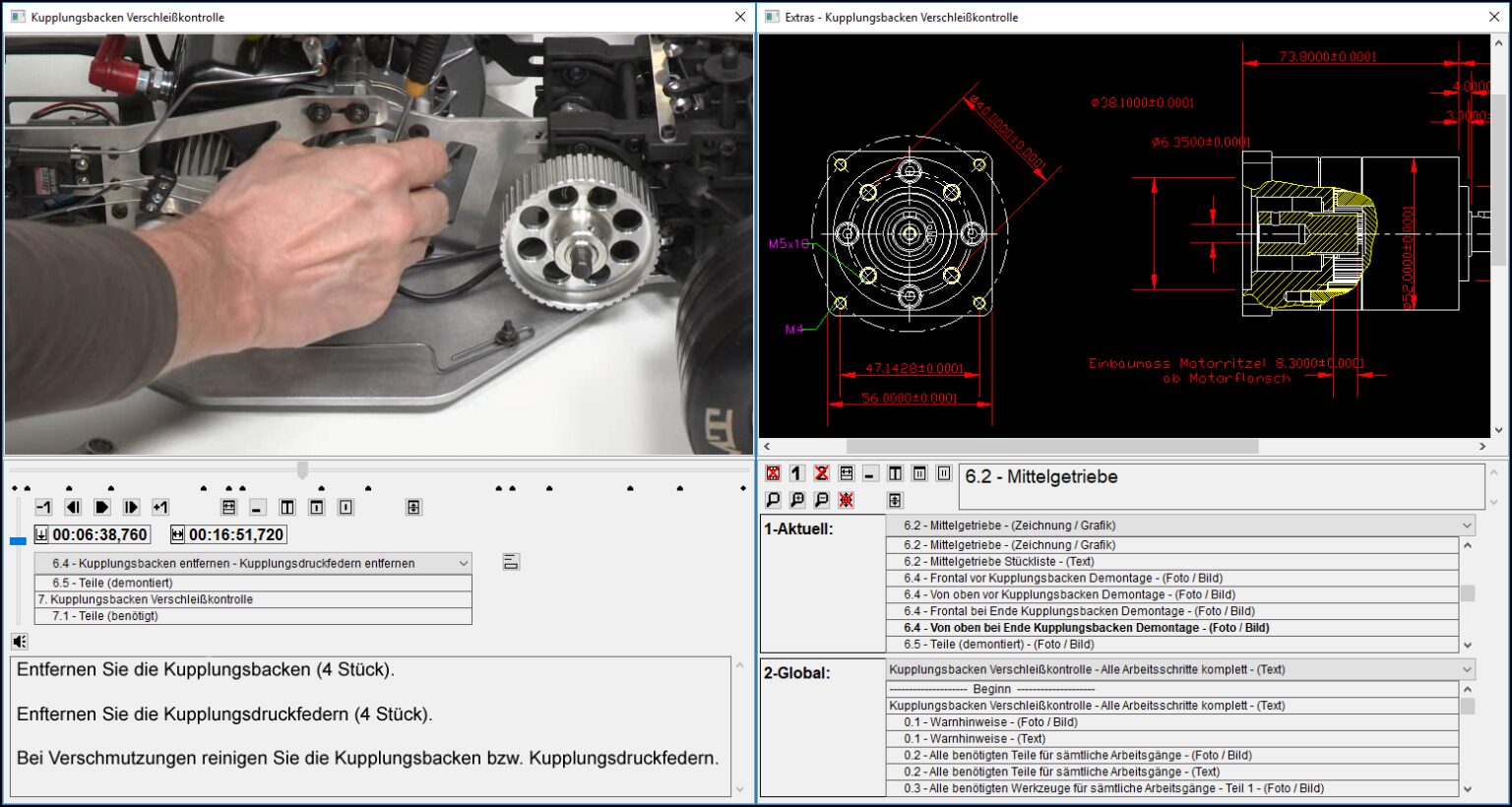
Task: Step one frame back in video
Action: [x=73, y=508]
